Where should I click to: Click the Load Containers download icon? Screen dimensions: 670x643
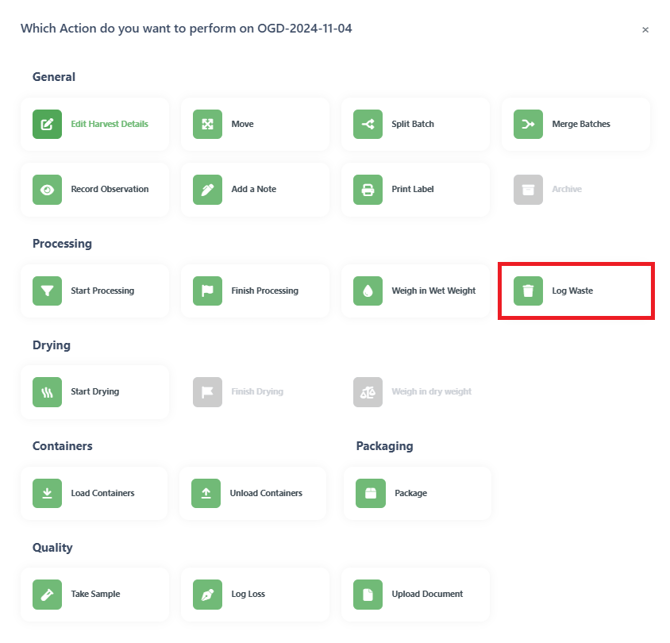coord(47,493)
